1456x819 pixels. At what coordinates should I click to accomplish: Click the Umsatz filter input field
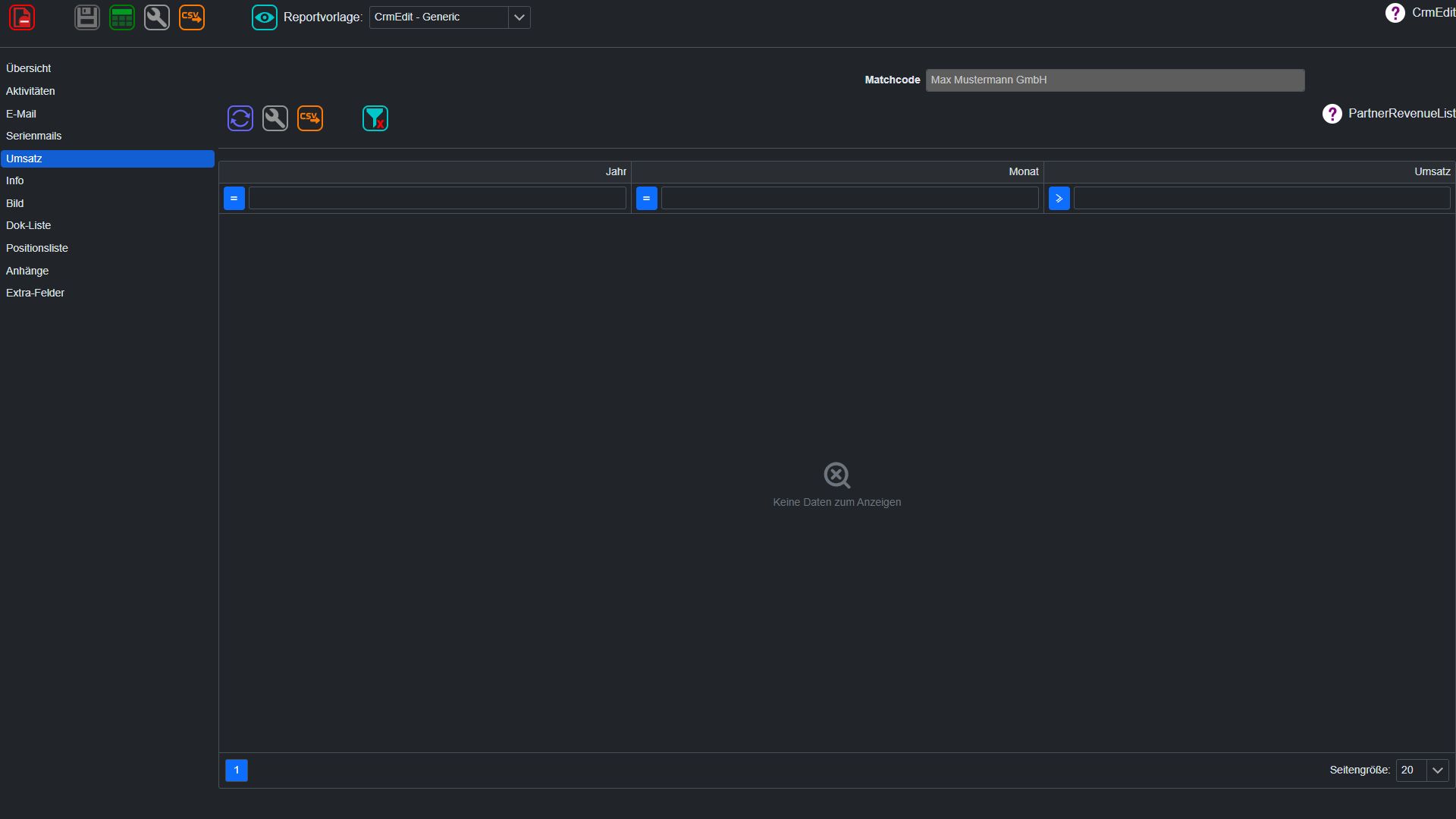coord(1262,199)
